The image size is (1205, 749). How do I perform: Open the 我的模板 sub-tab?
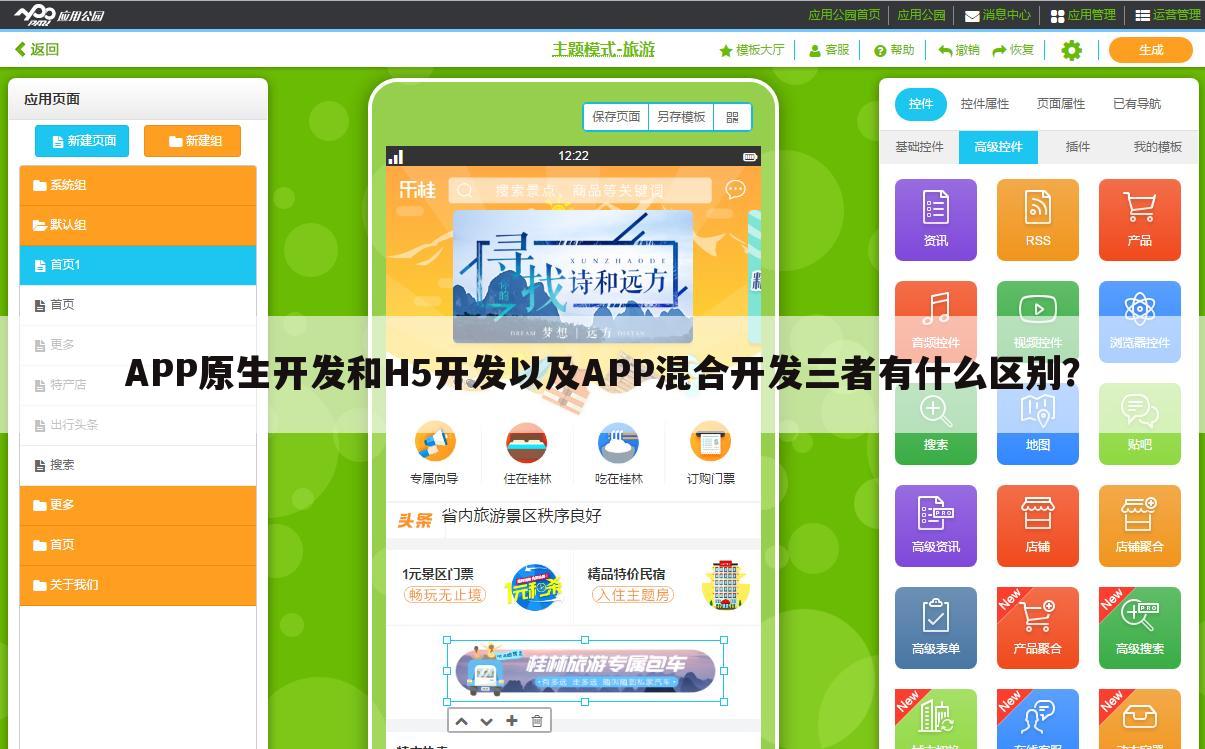coord(1158,147)
